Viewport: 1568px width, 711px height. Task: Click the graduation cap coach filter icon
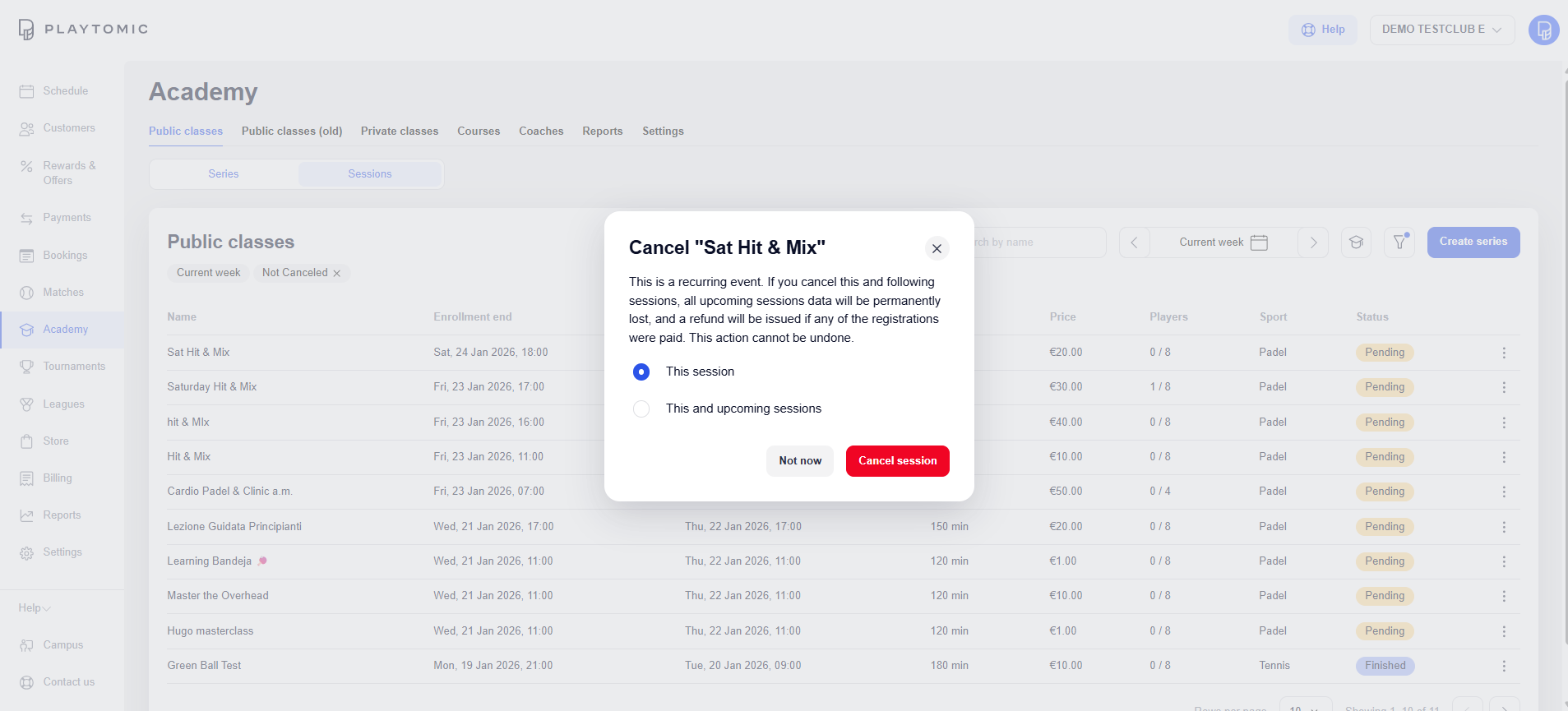[1356, 242]
